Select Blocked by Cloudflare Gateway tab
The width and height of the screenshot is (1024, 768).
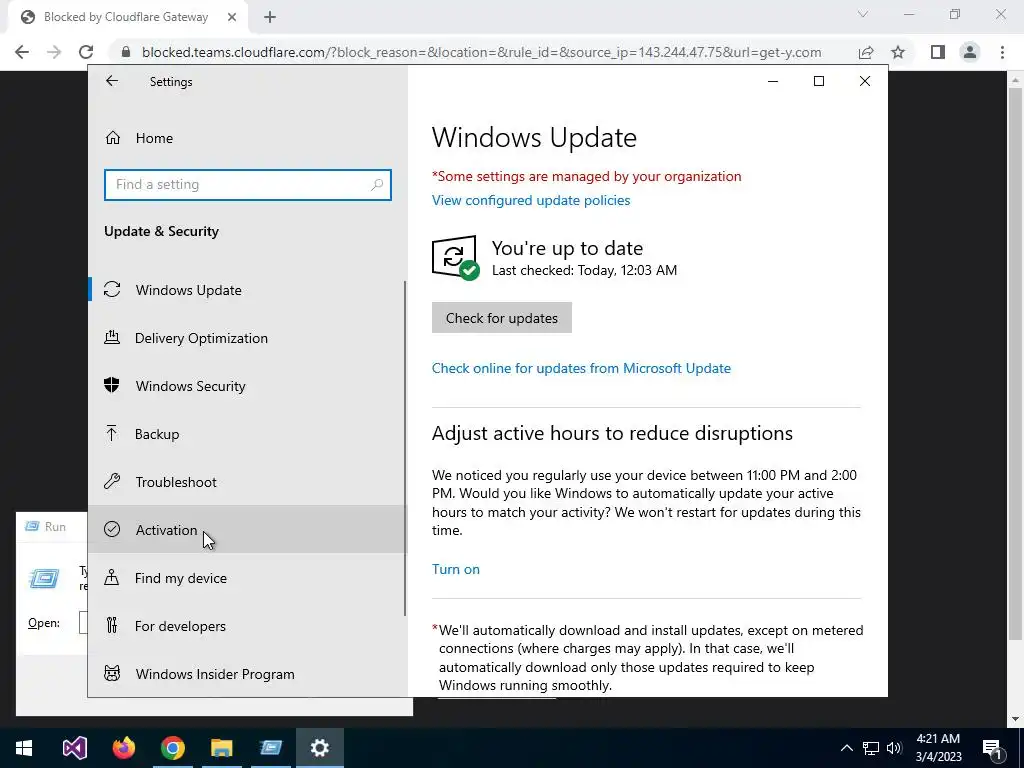(x=127, y=18)
